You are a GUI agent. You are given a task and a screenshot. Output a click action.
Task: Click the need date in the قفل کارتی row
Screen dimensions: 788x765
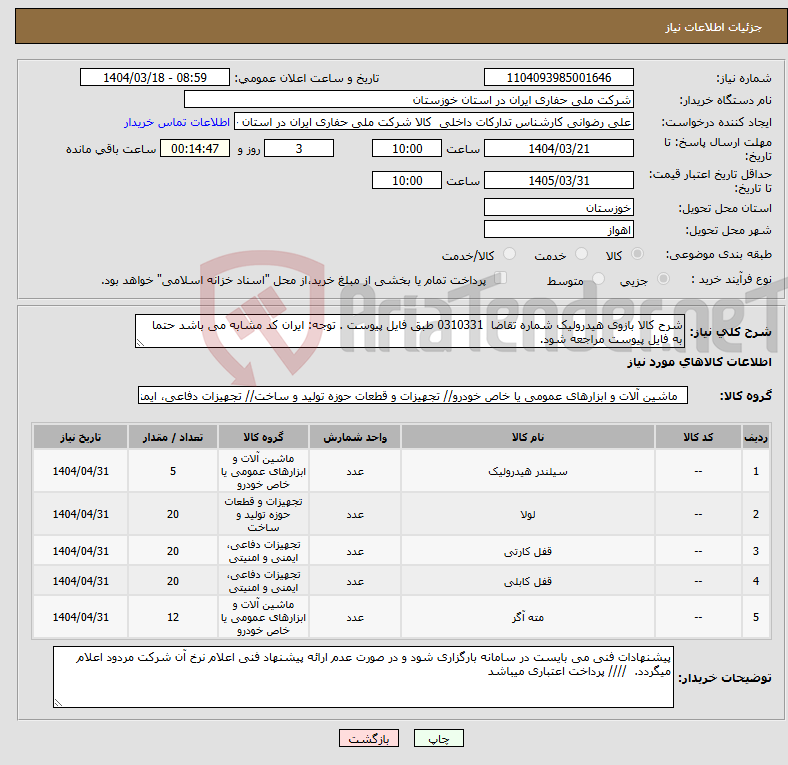point(80,552)
